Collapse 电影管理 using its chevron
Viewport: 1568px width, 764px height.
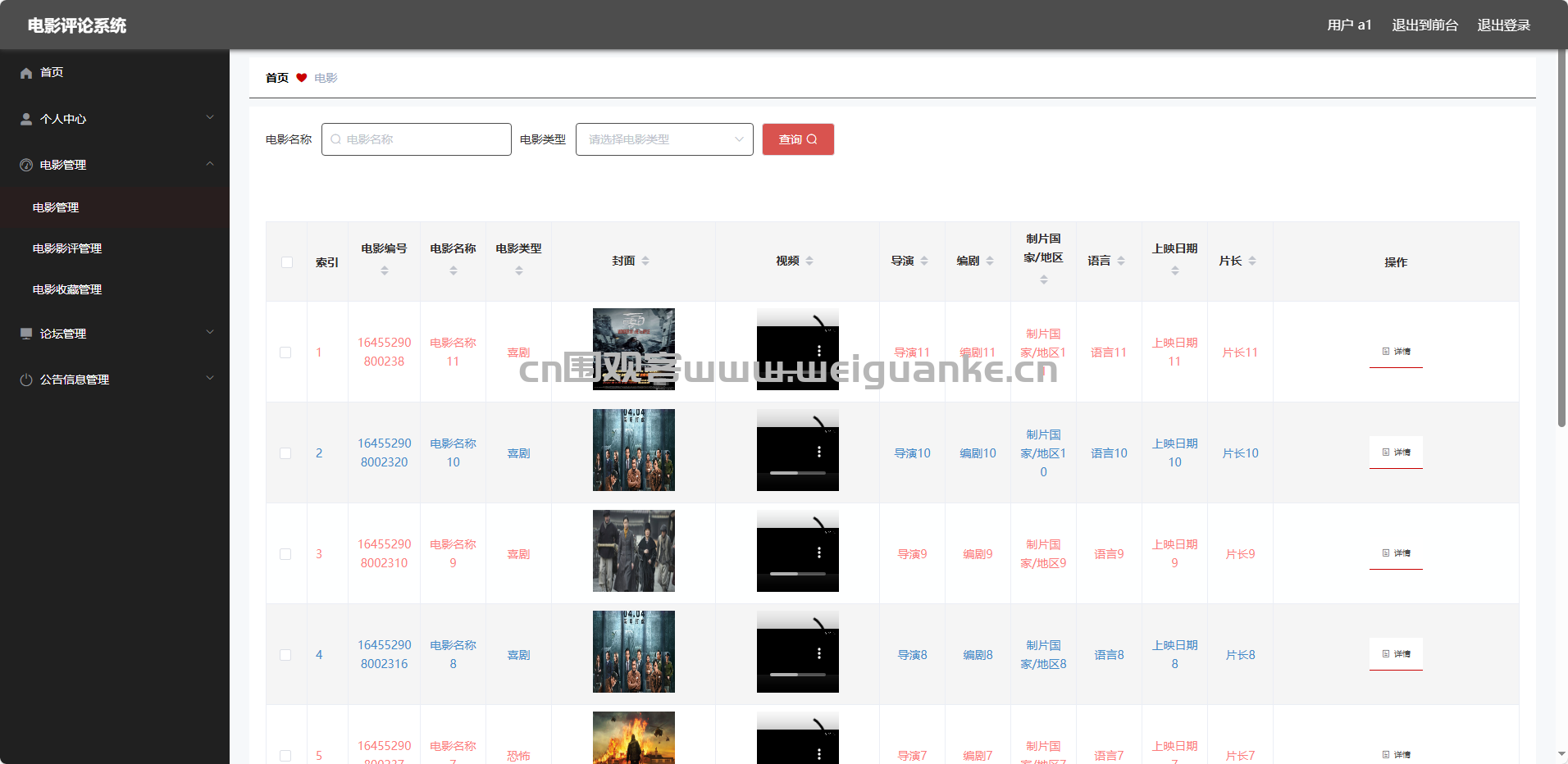point(210,163)
